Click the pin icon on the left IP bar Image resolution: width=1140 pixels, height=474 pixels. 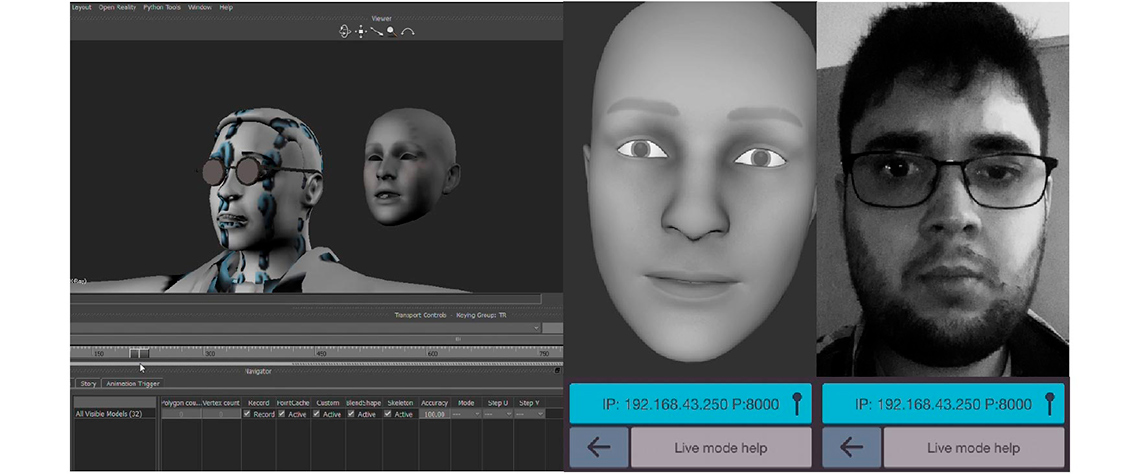796,404
